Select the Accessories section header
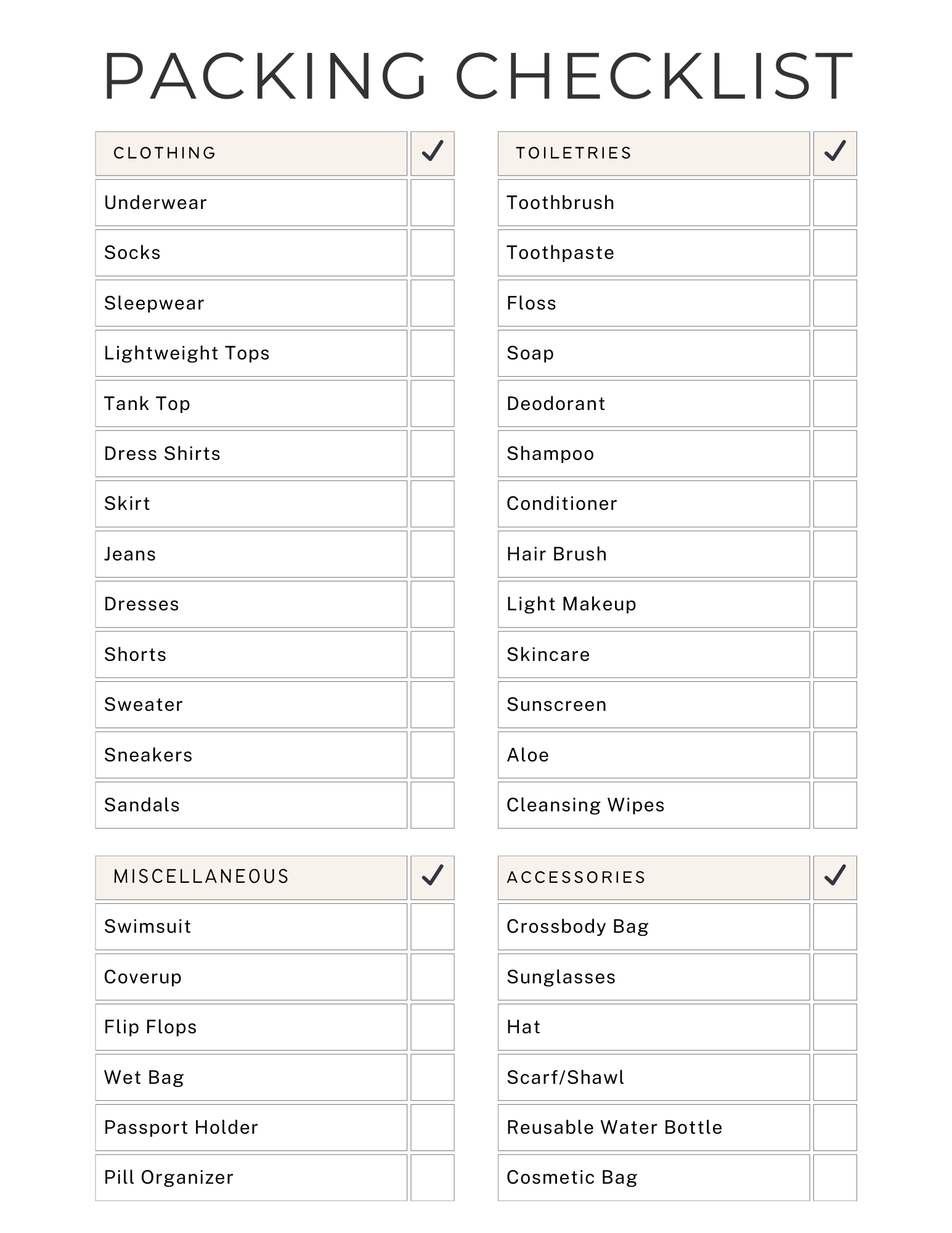The width and height of the screenshot is (952, 1233). click(x=576, y=877)
